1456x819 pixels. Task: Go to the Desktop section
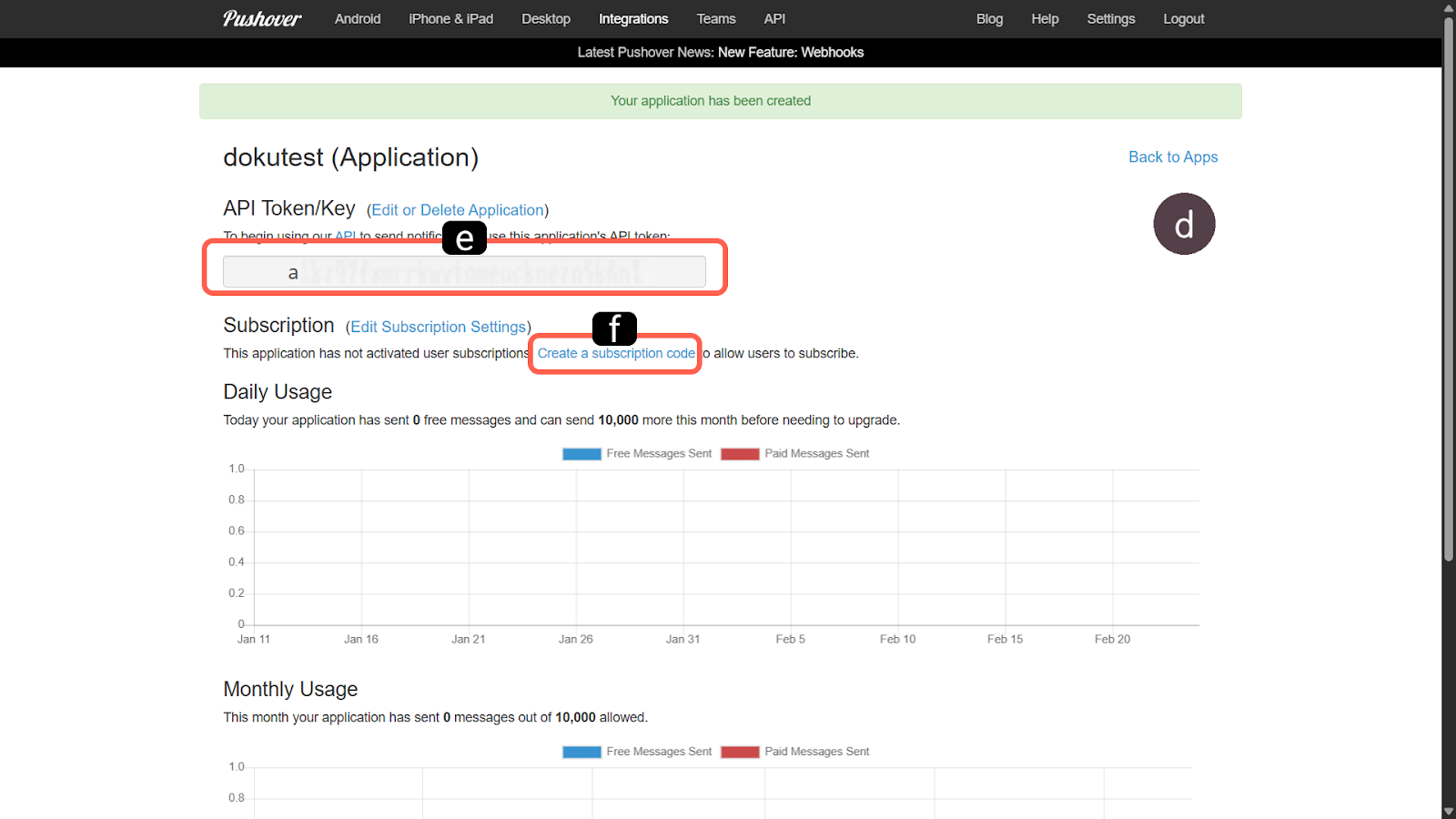[x=546, y=19]
